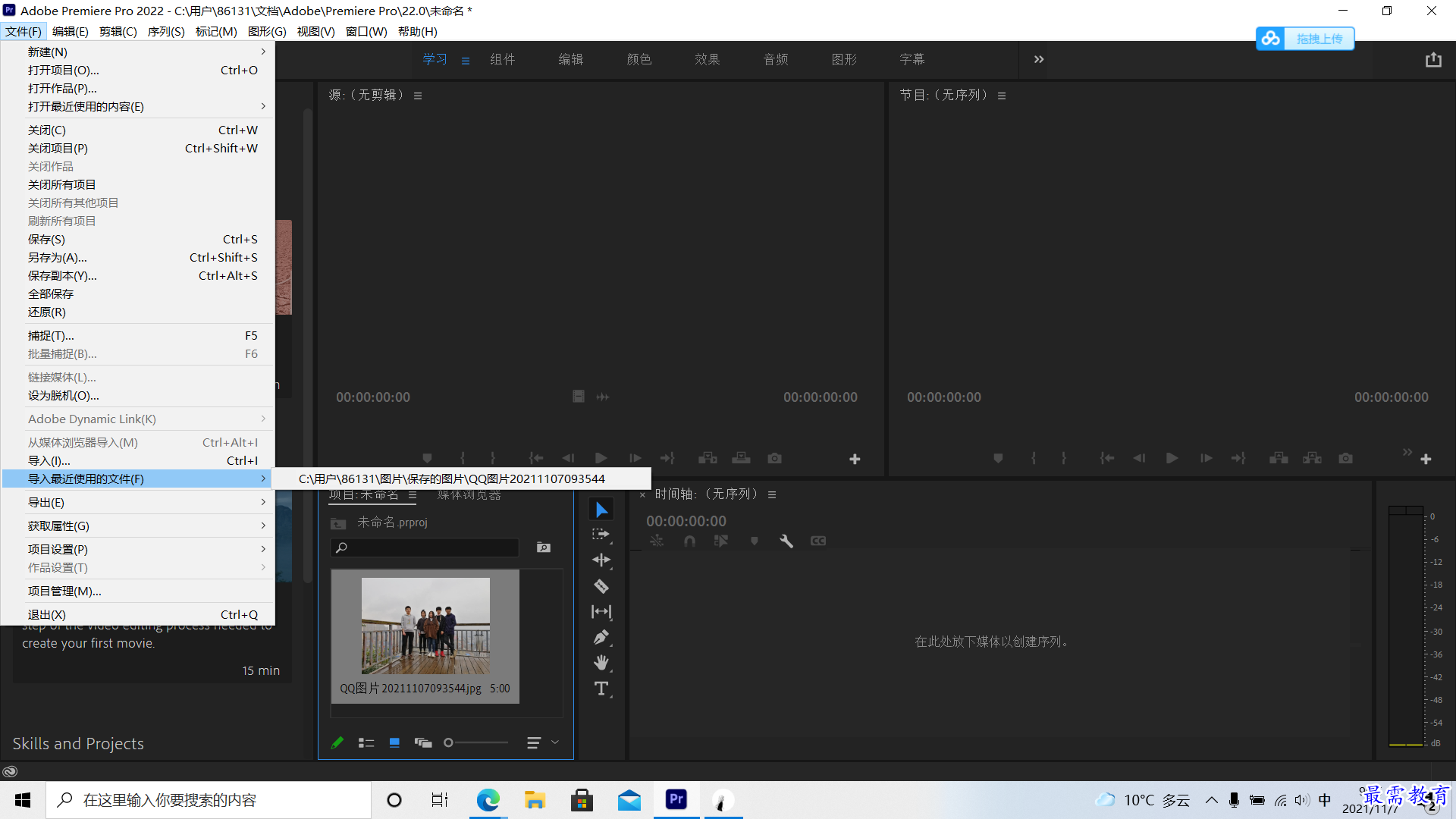
Task: Expand Get Properties submenu
Action: (x=138, y=526)
